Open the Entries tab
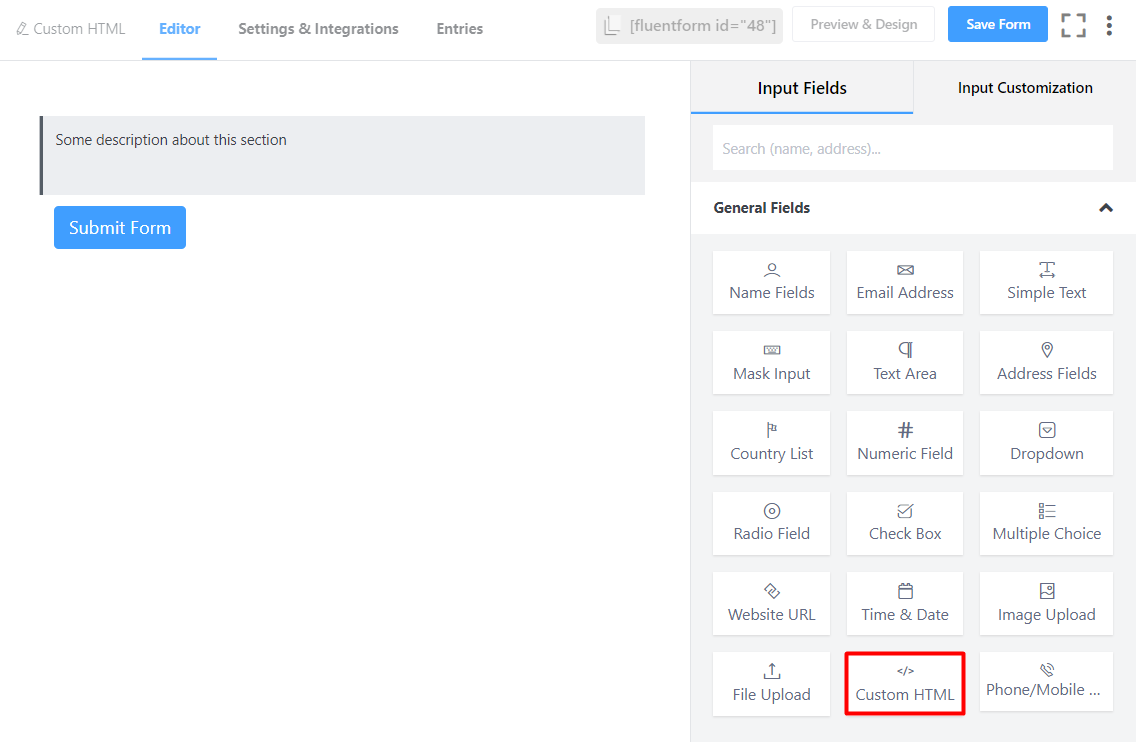1136x742 pixels. 459,29
